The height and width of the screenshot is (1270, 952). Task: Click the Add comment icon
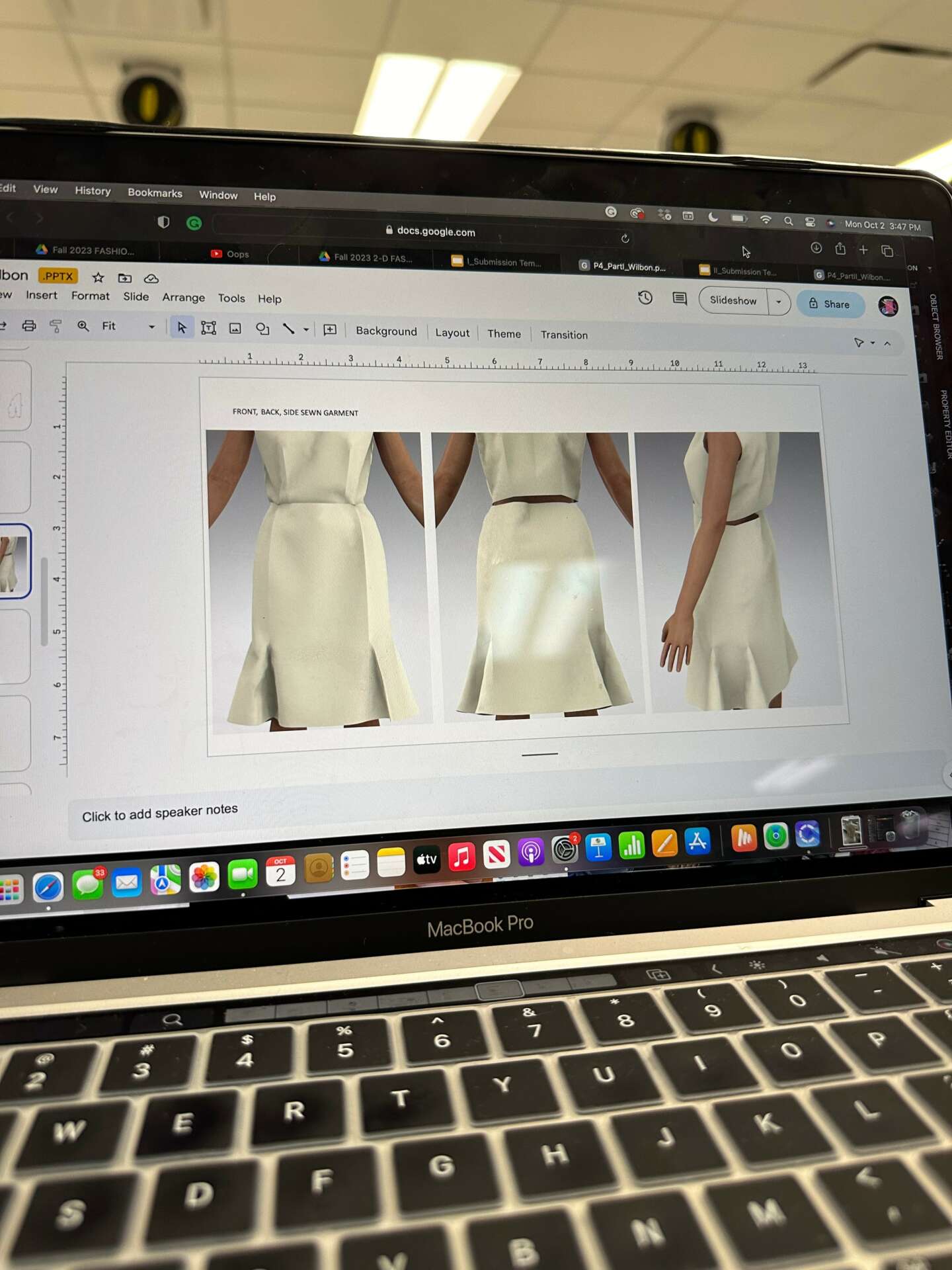pyautogui.click(x=330, y=330)
